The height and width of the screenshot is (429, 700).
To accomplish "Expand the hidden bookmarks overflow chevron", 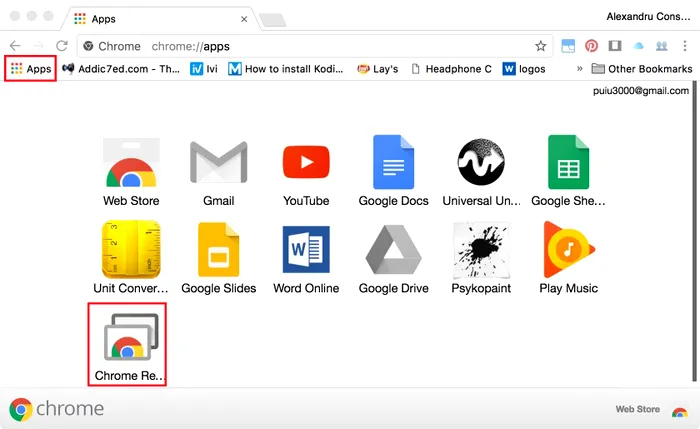I will (x=579, y=69).
